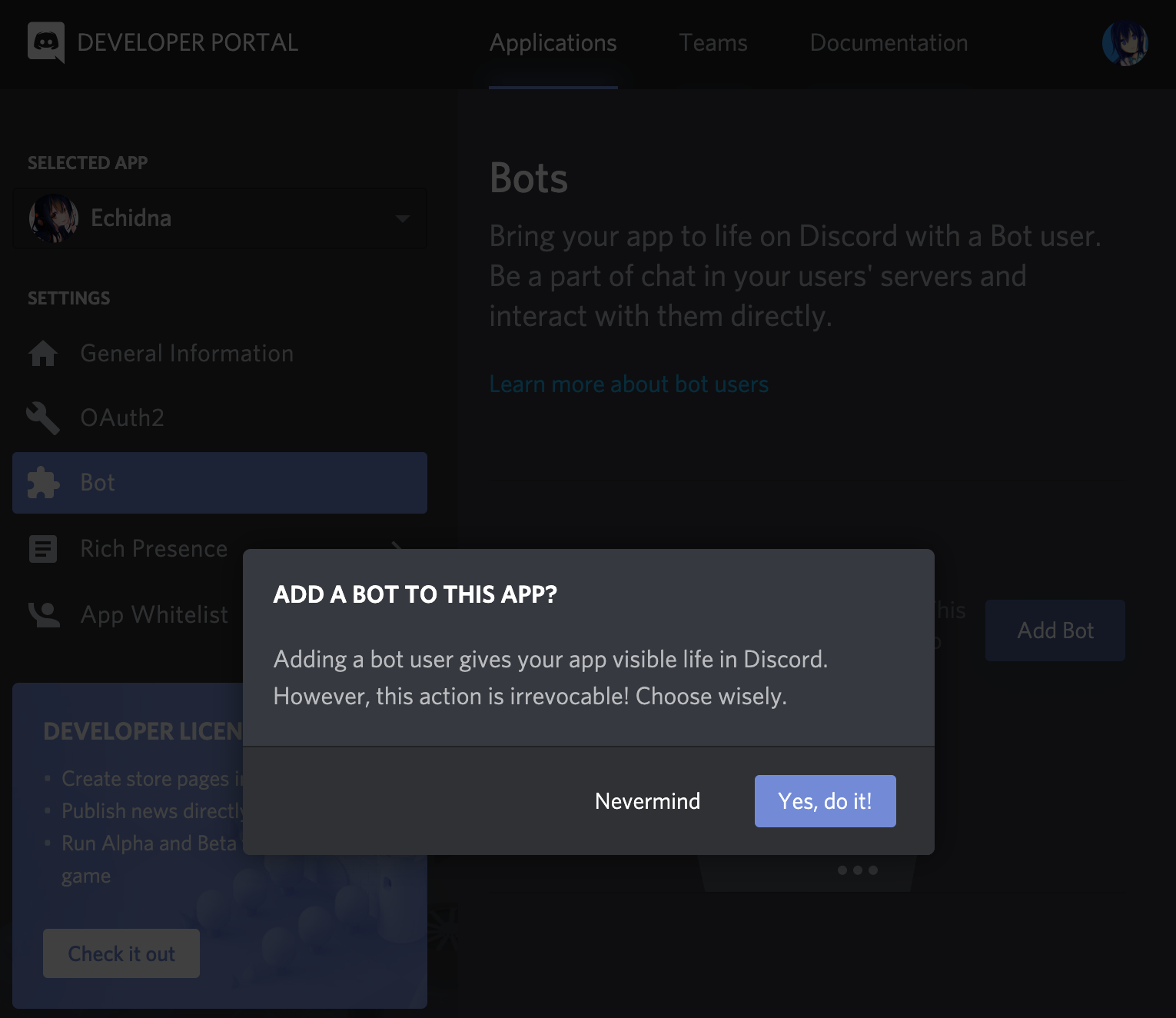Confirm with Yes, do it! button
The image size is (1176, 1018).
(x=826, y=801)
